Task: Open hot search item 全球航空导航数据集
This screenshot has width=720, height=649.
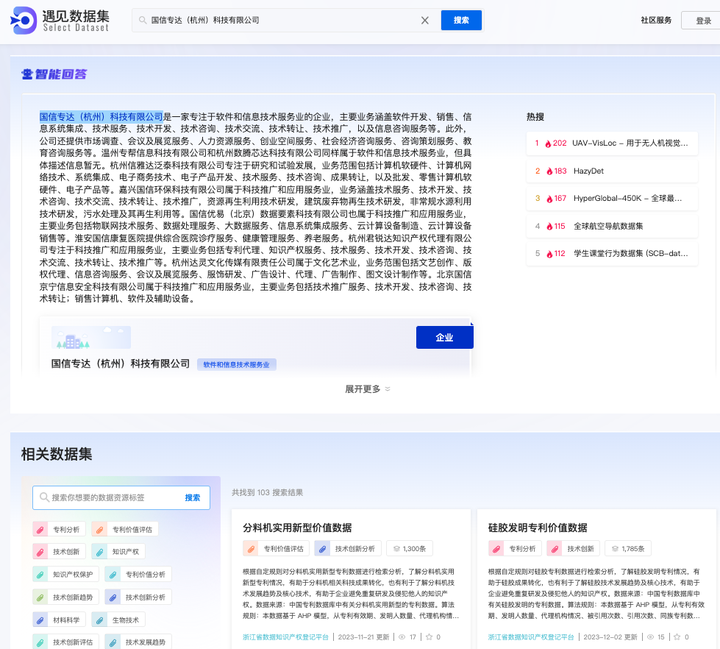Action: pyautogui.click(x=612, y=226)
